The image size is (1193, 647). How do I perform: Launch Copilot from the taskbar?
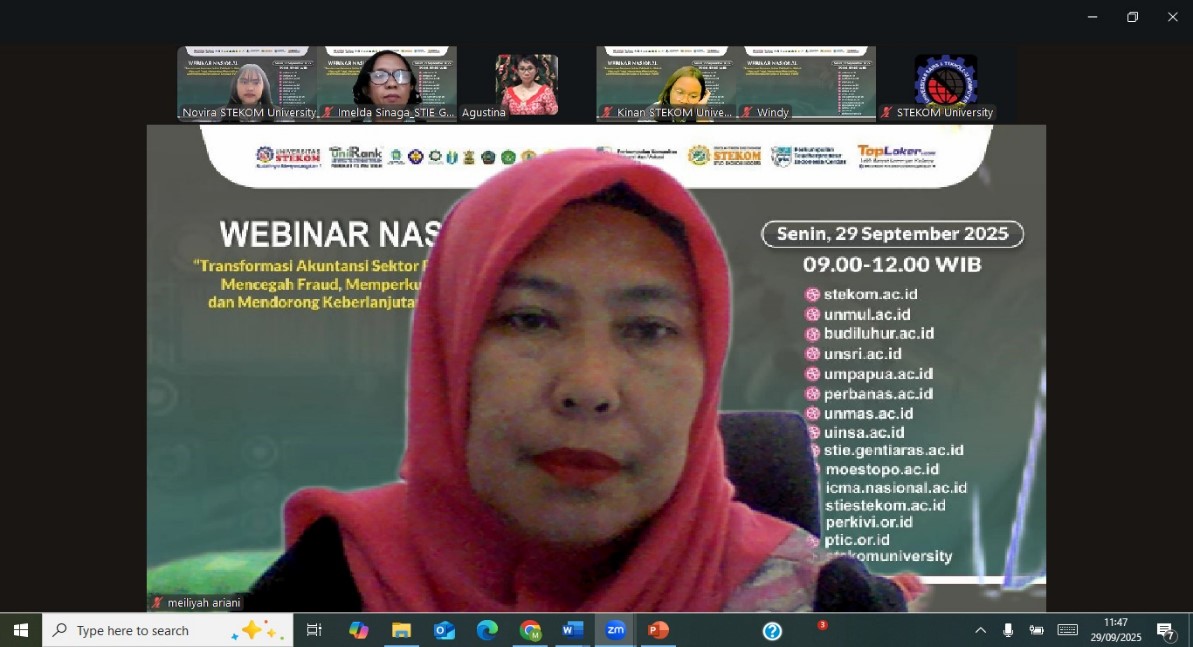click(x=358, y=630)
